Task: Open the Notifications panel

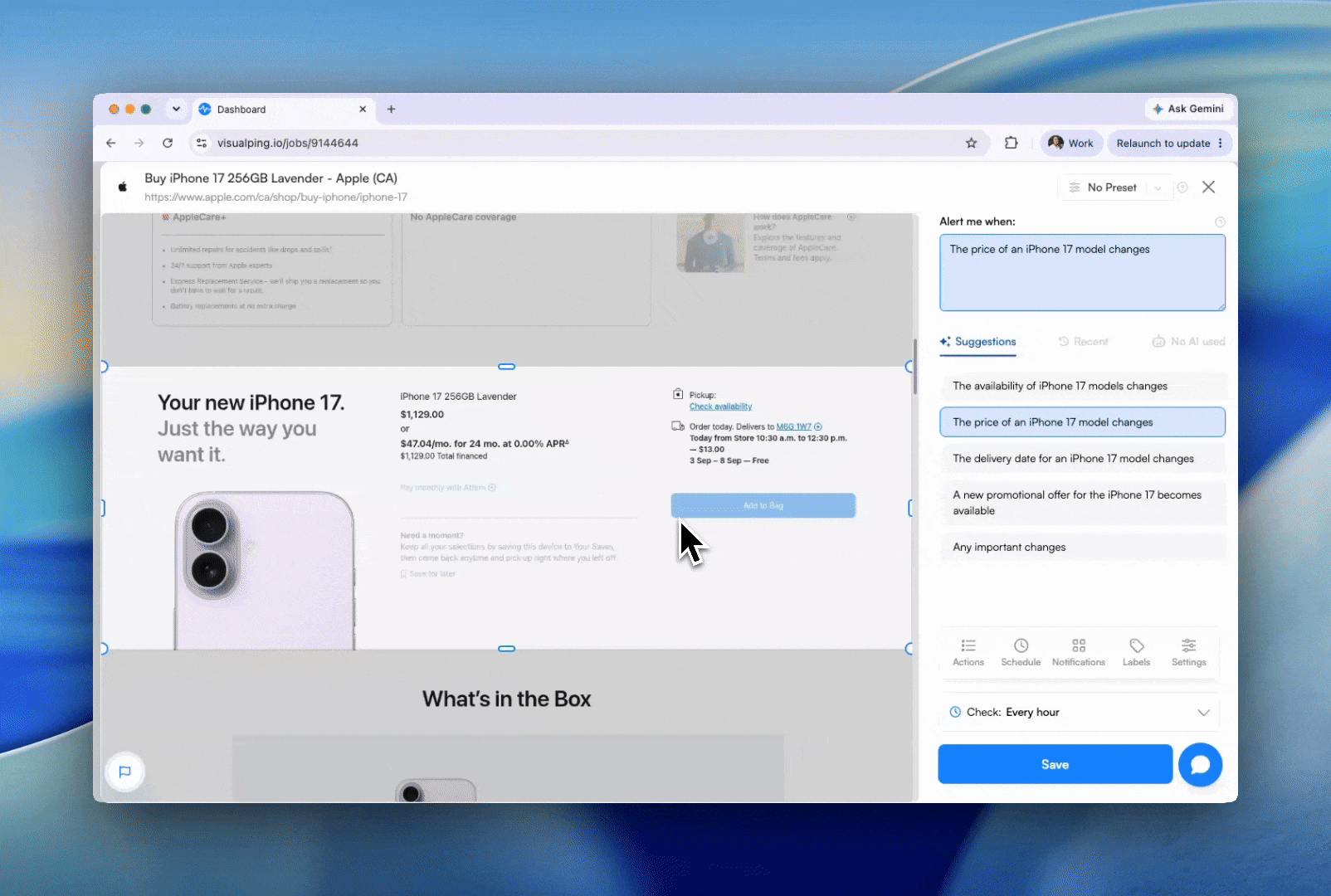Action: pos(1079,652)
